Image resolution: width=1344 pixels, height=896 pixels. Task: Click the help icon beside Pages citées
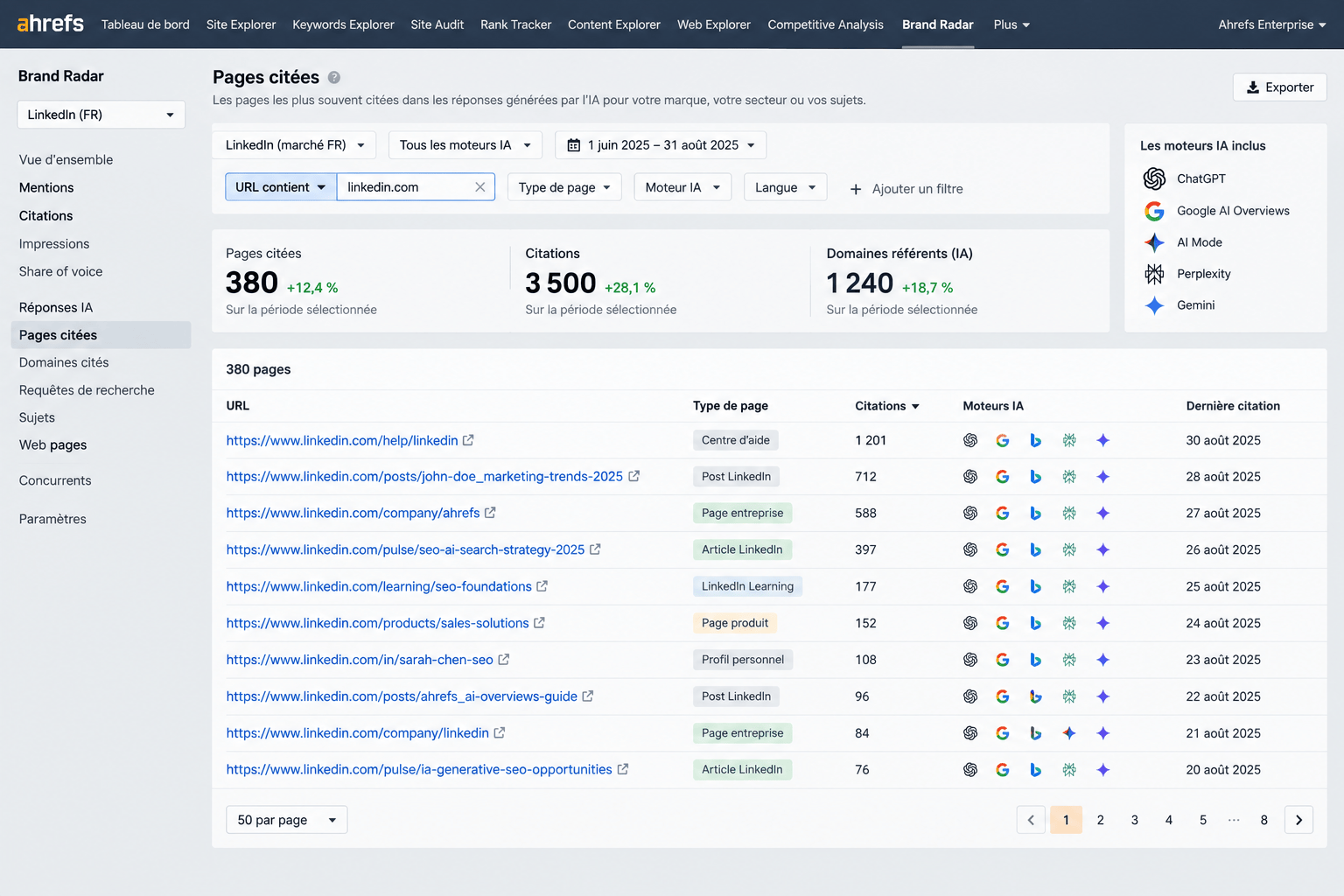click(x=334, y=78)
